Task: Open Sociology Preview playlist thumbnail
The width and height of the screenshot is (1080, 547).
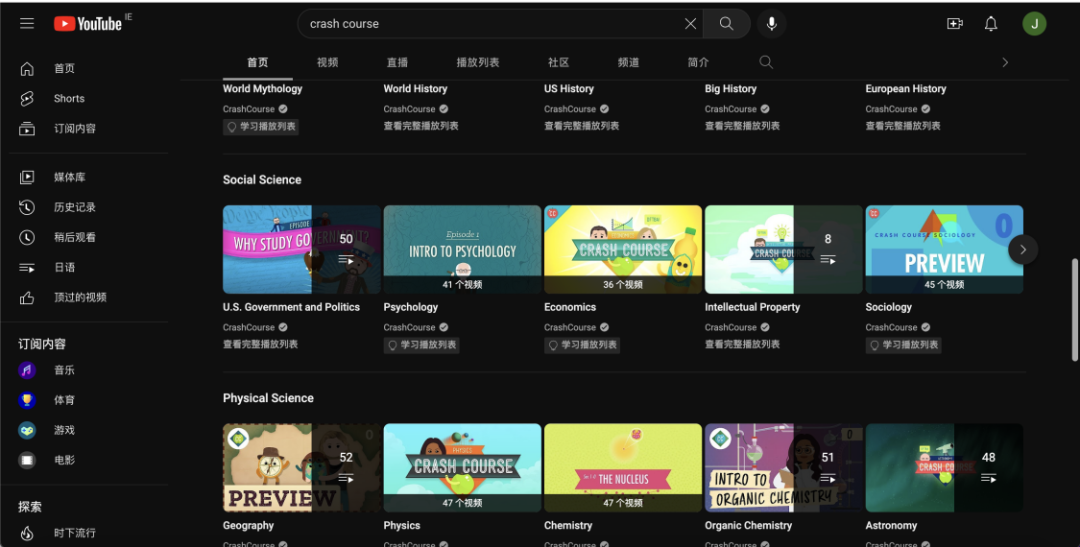Action: [x=944, y=249]
